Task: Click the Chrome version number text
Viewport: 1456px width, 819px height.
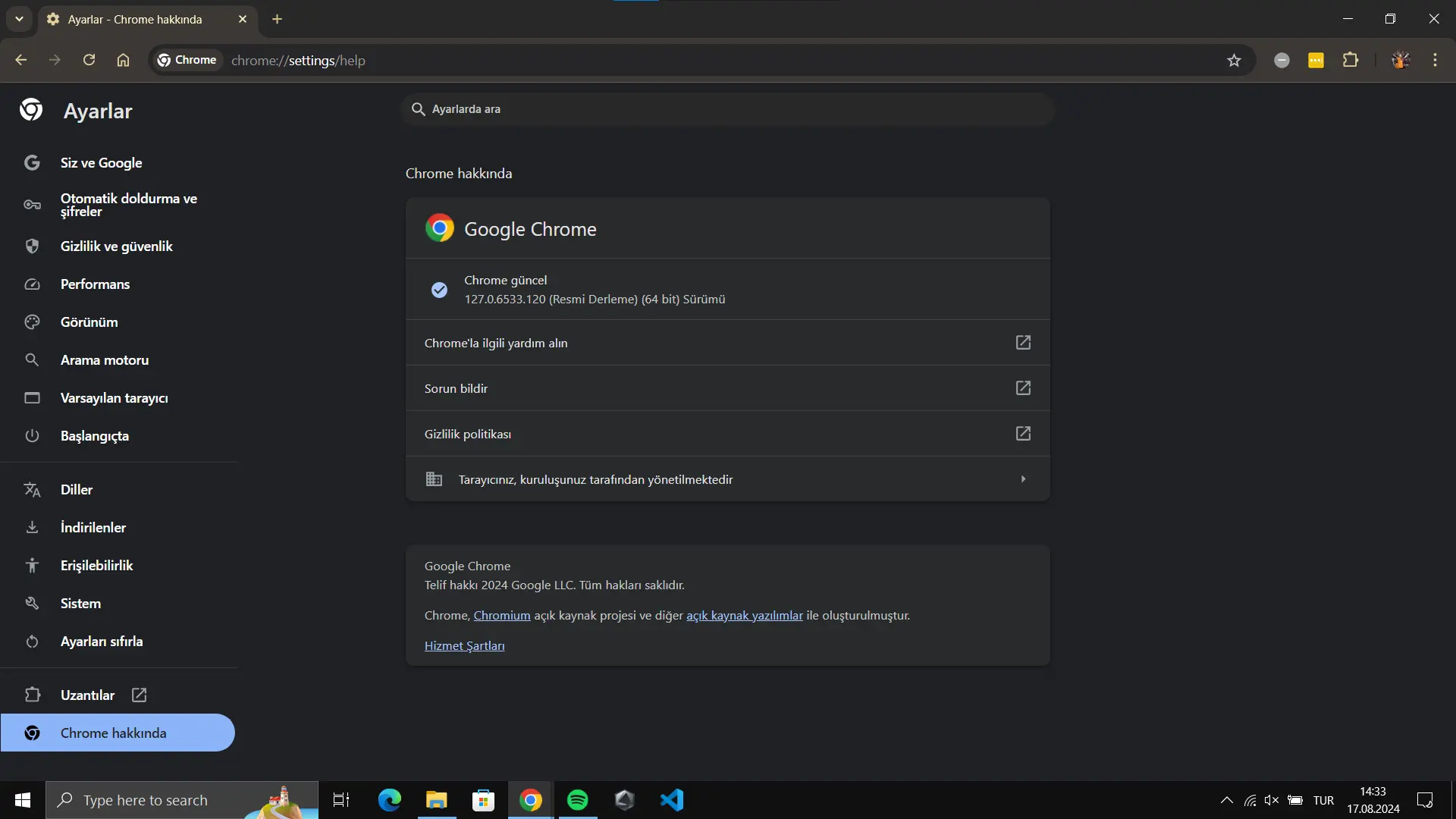Action: point(595,300)
